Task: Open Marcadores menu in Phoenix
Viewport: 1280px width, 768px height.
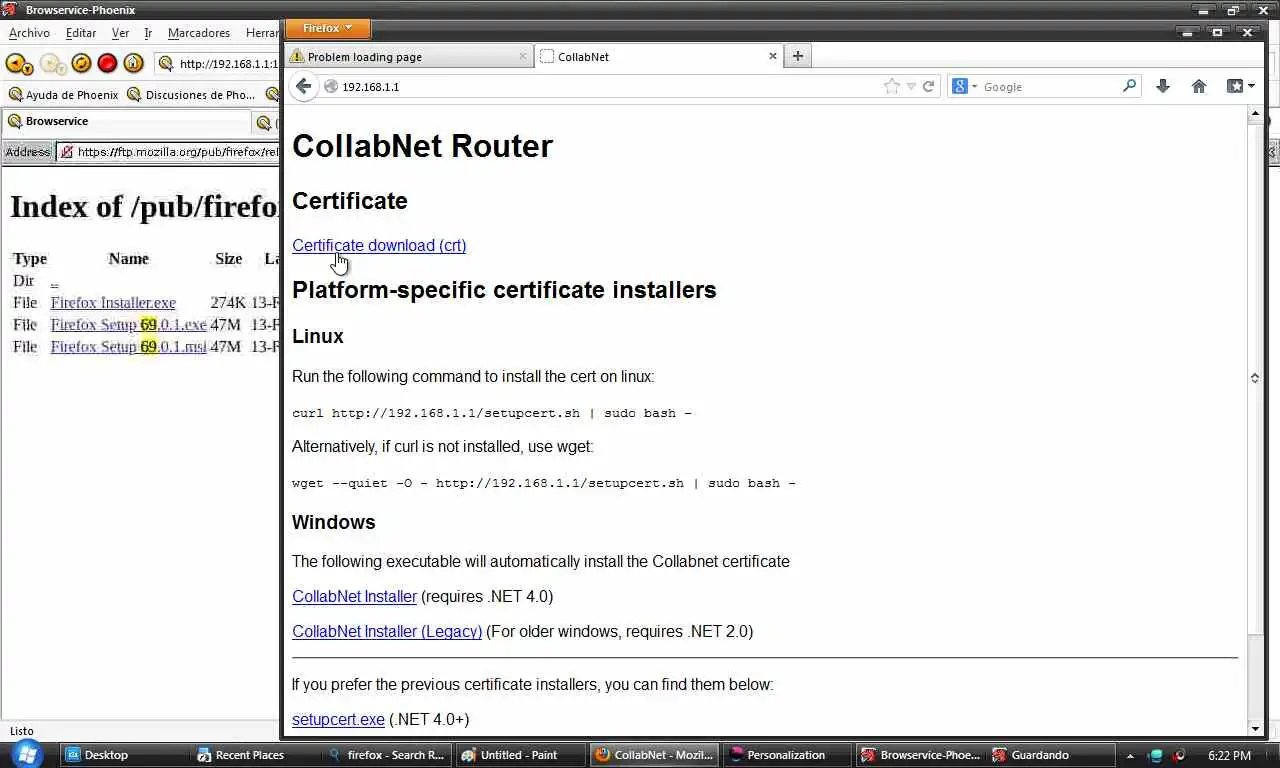Action: (199, 33)
